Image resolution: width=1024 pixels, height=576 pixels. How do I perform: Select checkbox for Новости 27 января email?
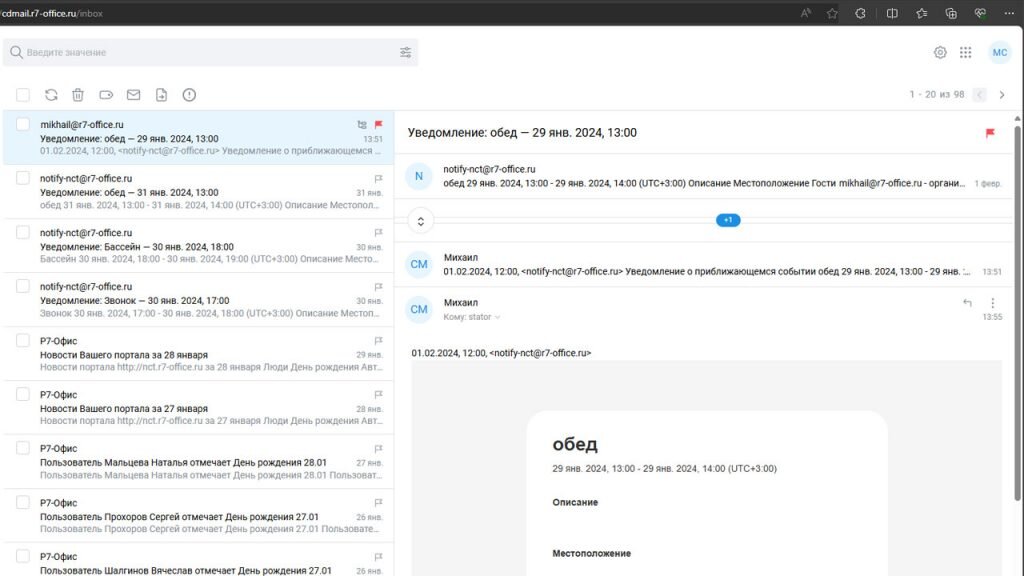pyautogui.click(x=23, y=394)
